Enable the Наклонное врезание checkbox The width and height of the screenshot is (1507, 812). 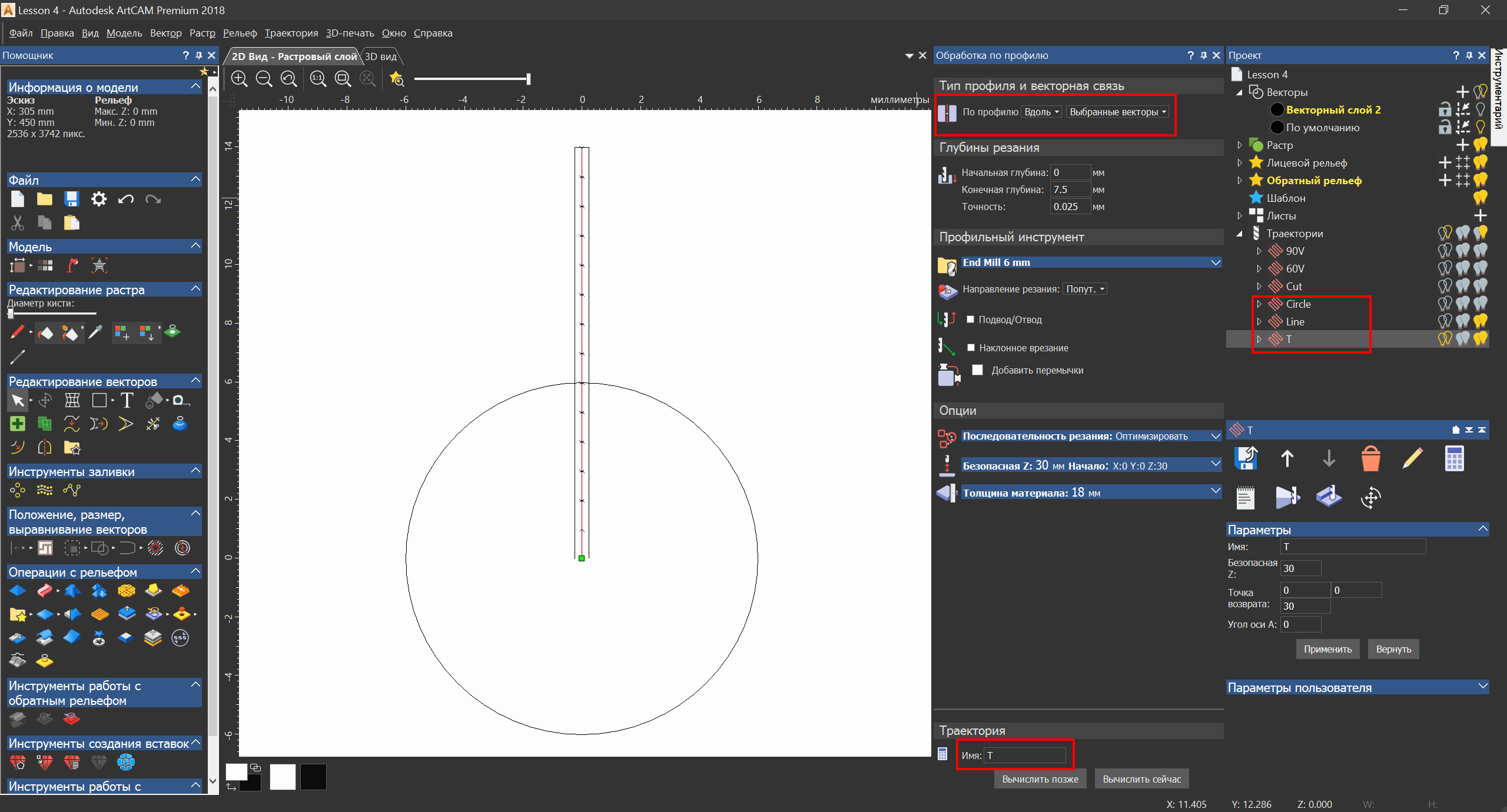pyautogui.click(x=971, y=348)
